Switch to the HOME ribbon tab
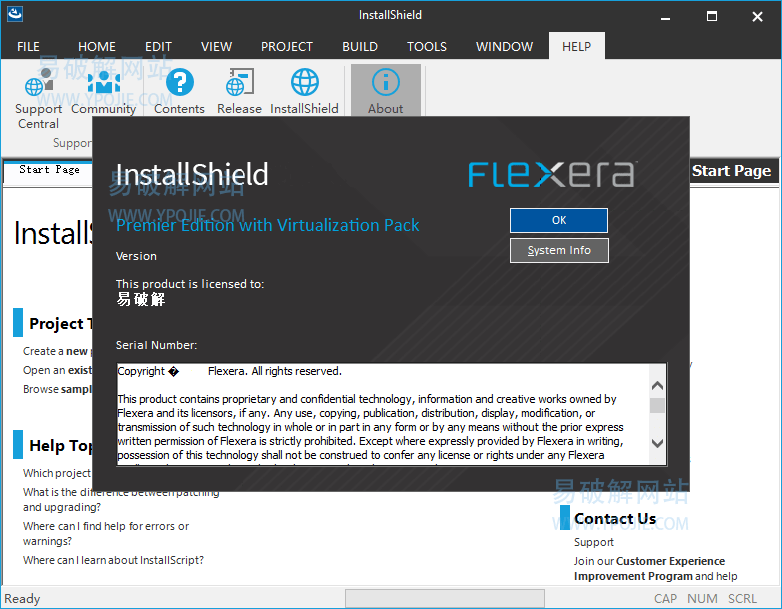 pos(97,46)
